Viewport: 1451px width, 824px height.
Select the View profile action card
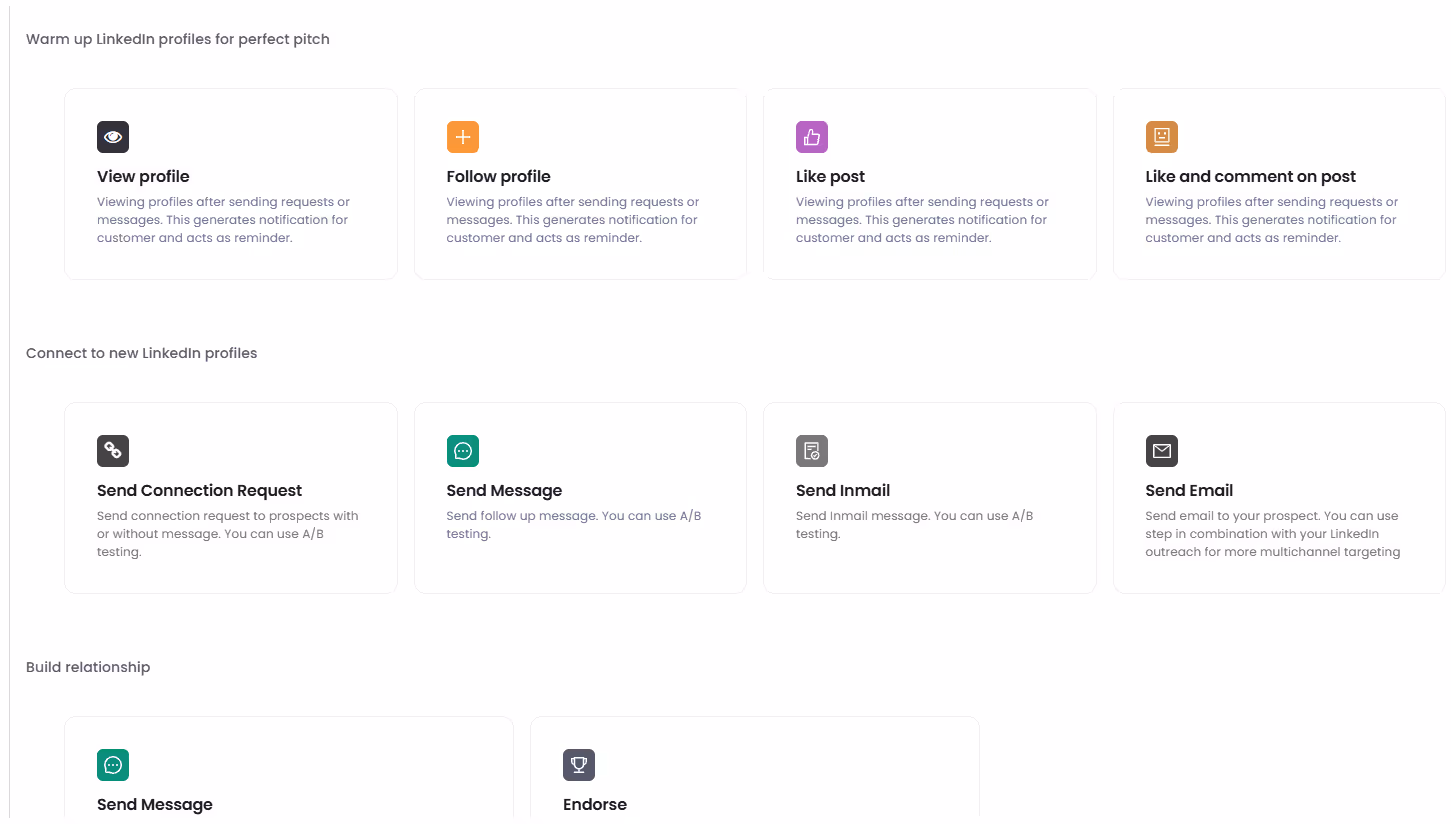(231, 184)
